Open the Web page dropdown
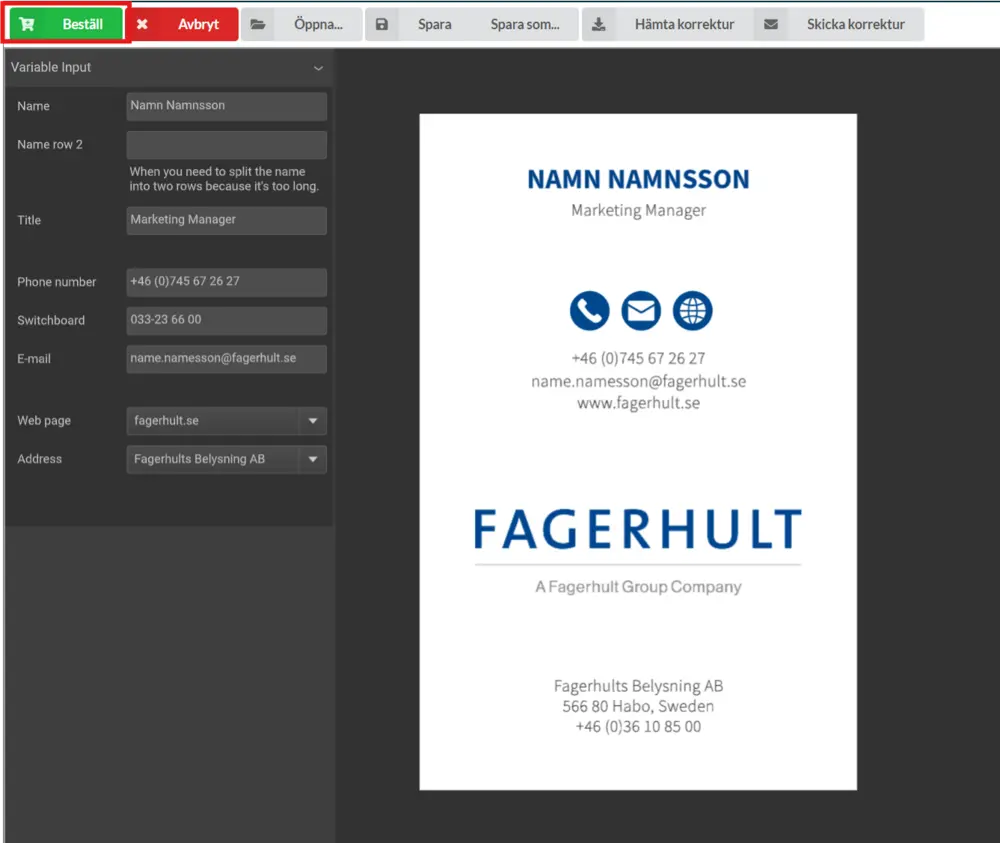The width and height of the screenshot is (1000, 843). pos(312,421)
